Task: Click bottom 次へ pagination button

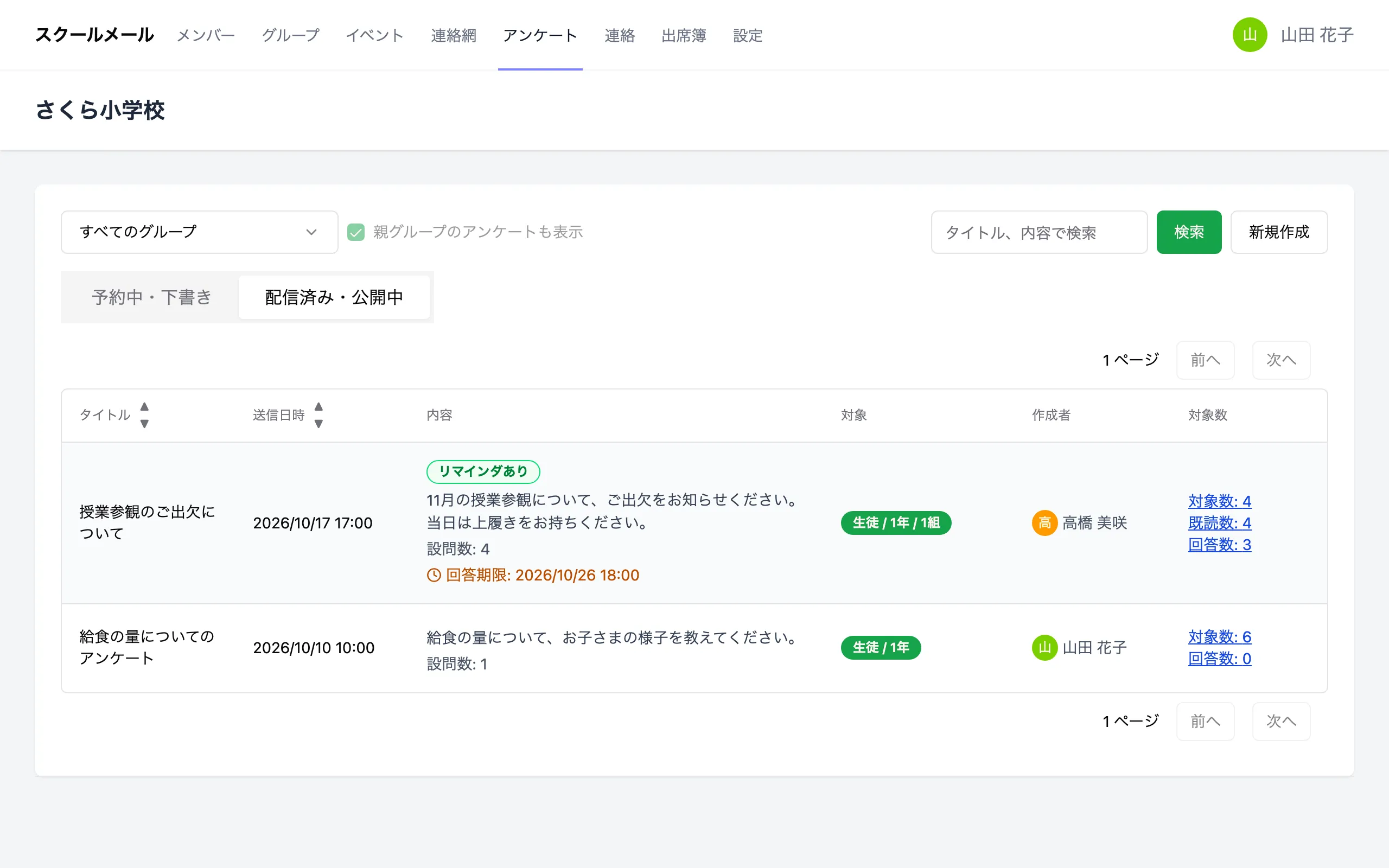Action: [1281, 721]
